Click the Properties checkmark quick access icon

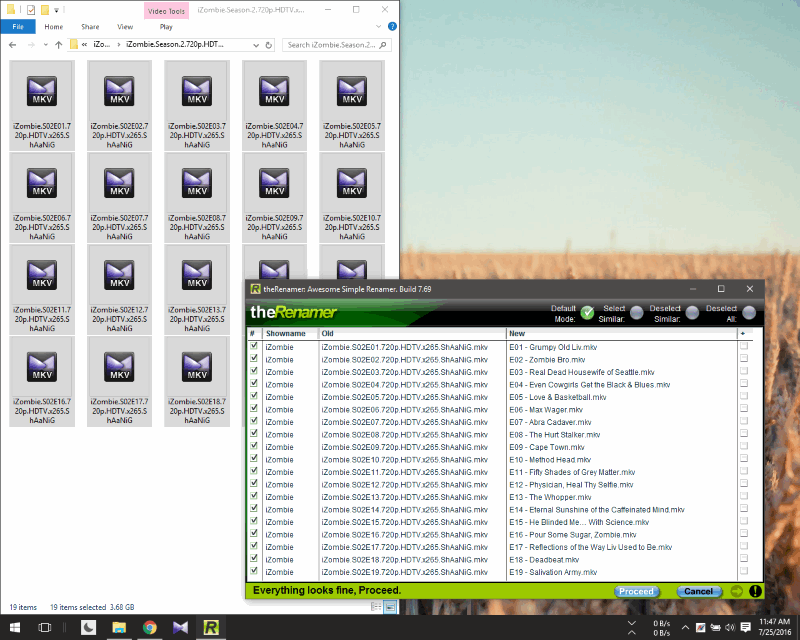click(31, 10)
